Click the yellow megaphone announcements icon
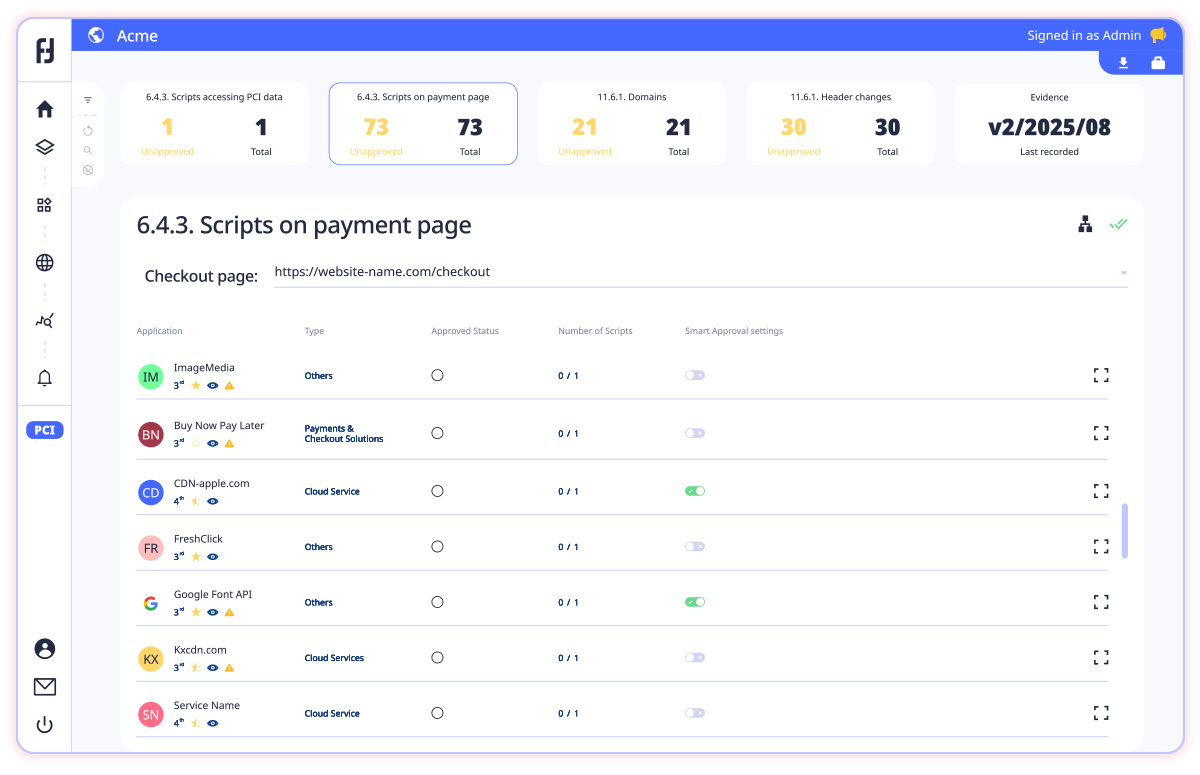Image resolution: width=1200 pixels, height=775 pixels. tap(1158, 35)
